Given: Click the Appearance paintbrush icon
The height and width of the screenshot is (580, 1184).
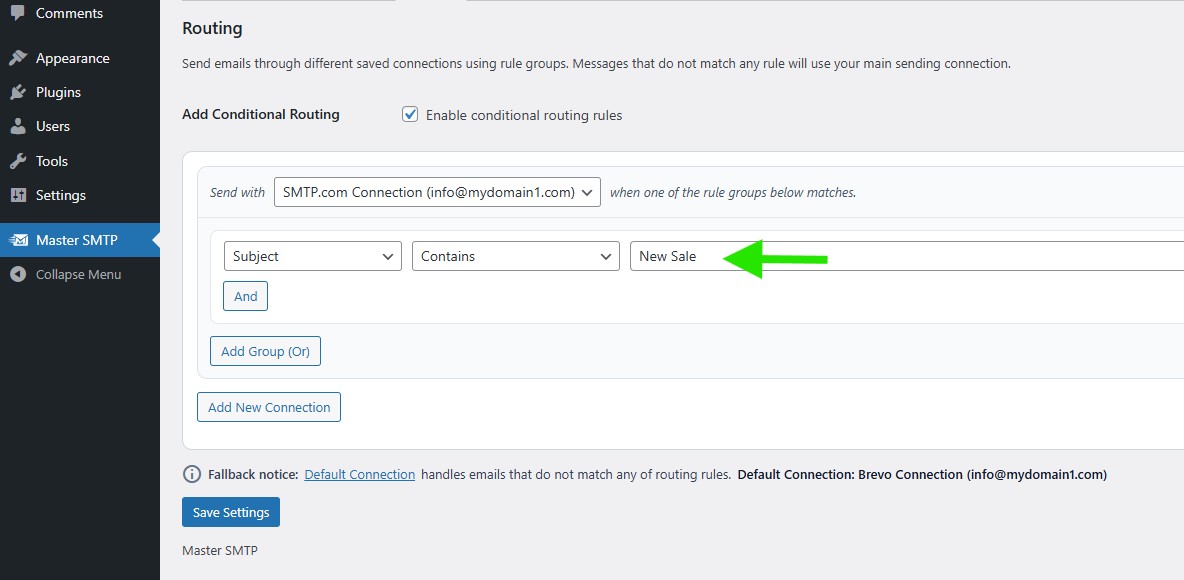Looking at the screenshot, I should click(18, 58).
